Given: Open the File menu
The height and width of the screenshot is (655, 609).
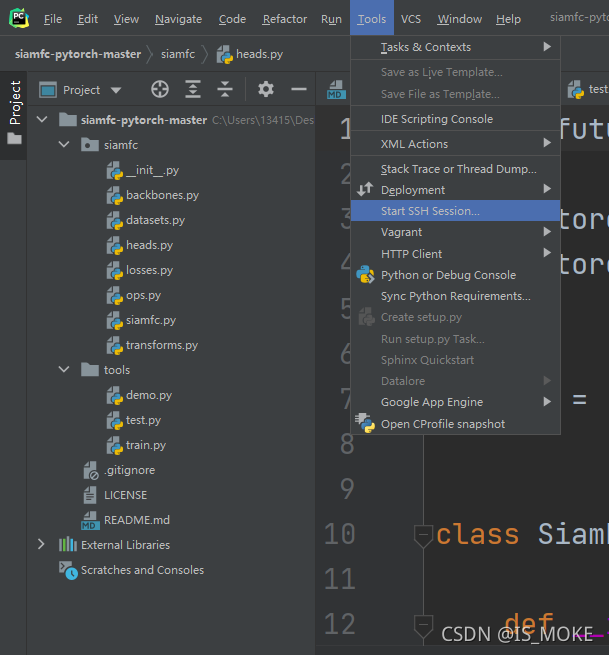Looking at the screenshot, I should coord(53,19).
